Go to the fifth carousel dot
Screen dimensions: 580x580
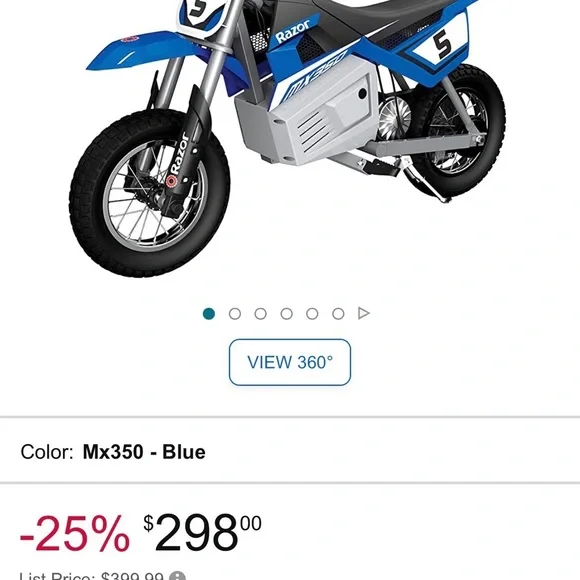[312, 314]
